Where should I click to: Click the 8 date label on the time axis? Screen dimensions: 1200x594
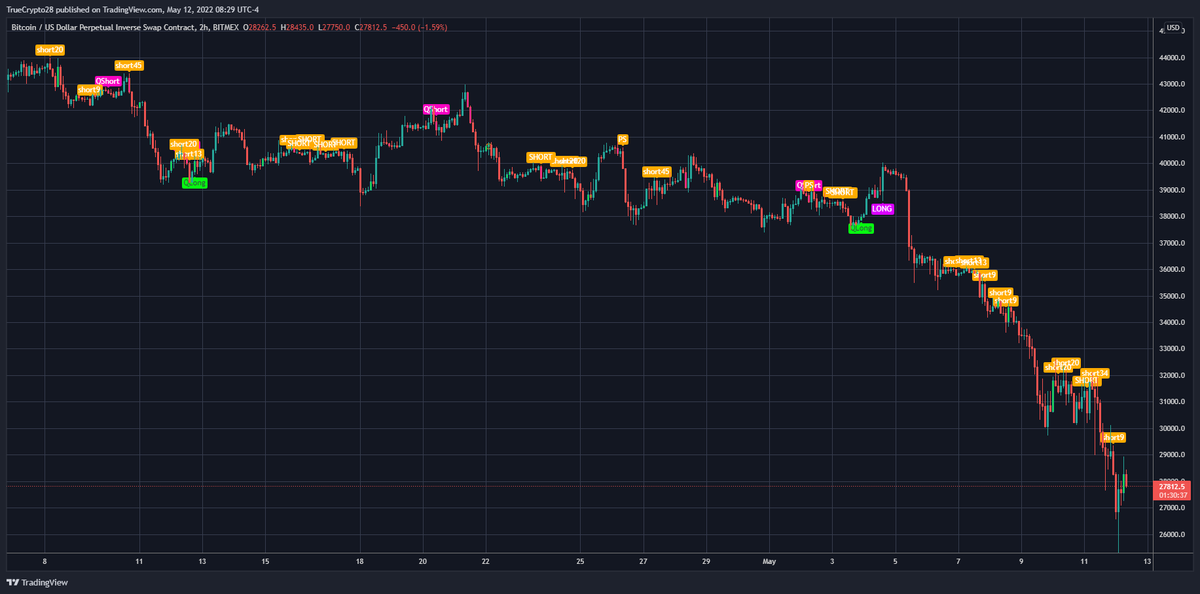[45, 562]
